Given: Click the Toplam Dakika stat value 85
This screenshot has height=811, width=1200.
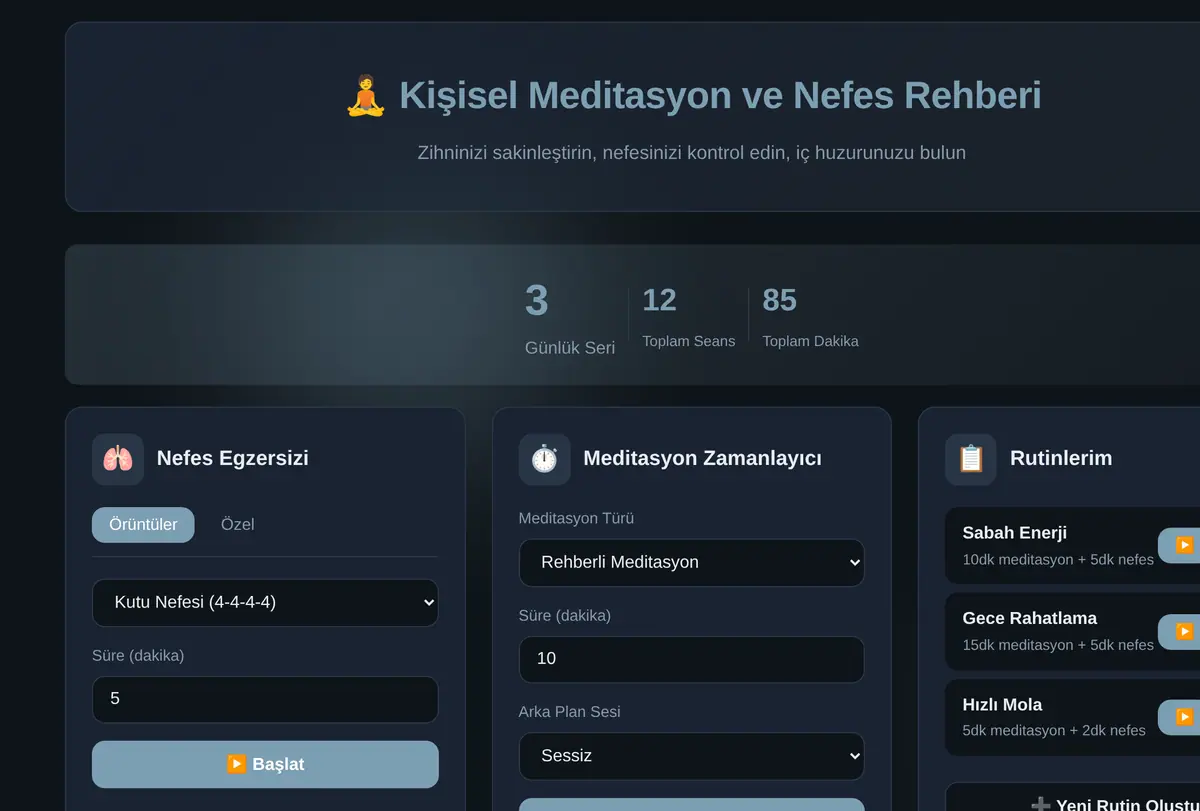Looking at the screenshot, I should tap(779, 300).
